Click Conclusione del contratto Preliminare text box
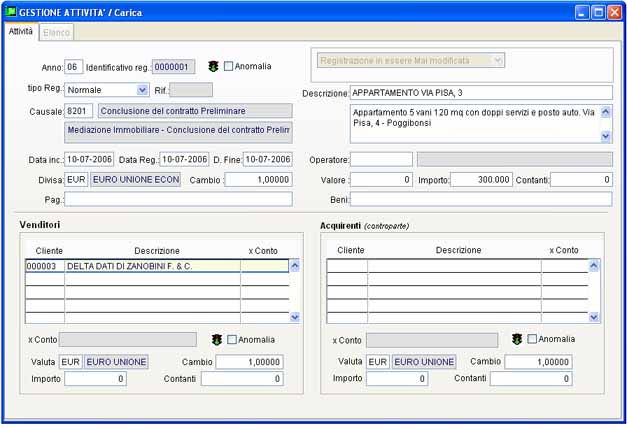 click(x=195, y=111)
